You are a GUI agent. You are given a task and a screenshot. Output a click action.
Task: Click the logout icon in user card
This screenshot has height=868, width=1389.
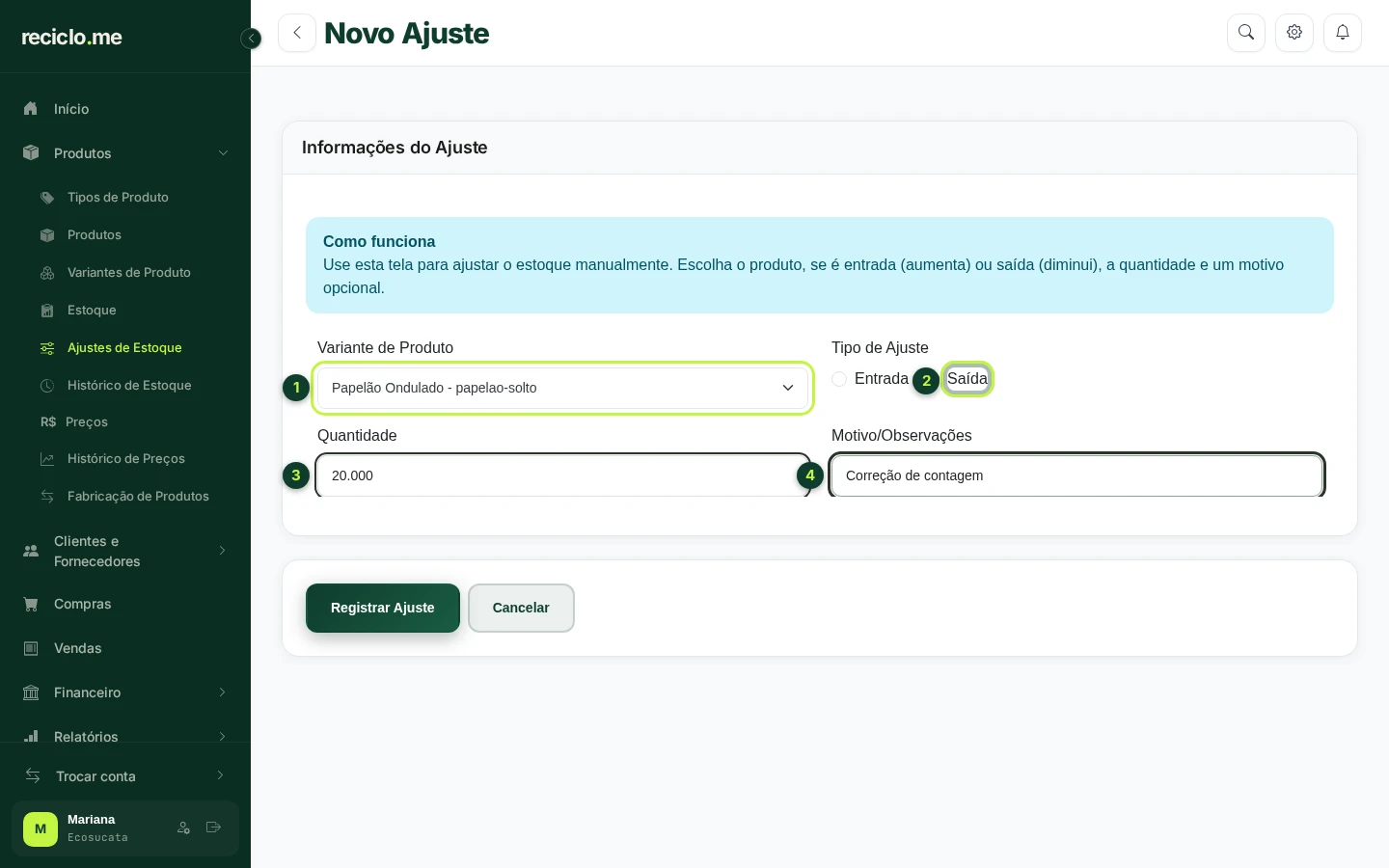click(x=214, y=827)
